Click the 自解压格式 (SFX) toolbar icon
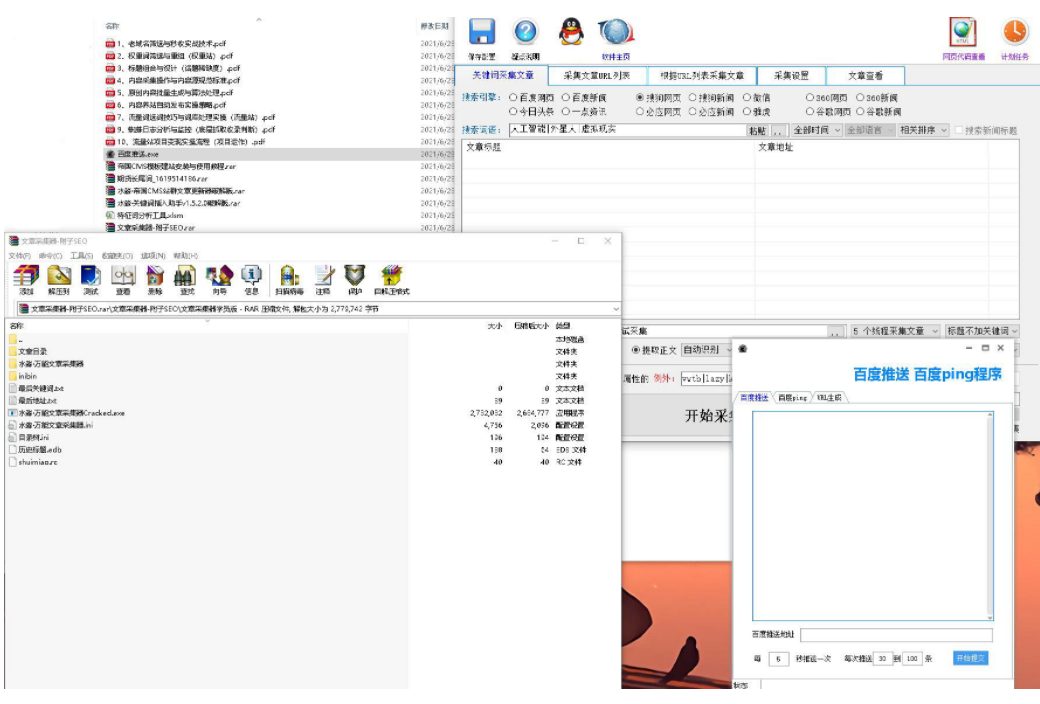Image resolution: width=1040 pixels, height=704 pixels. coord(392,277)
